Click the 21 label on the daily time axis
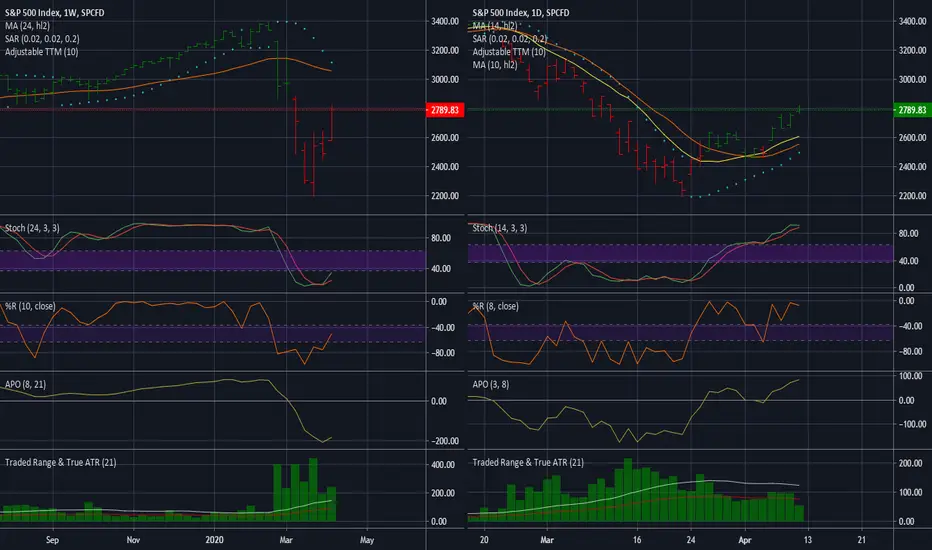This screenshot has width=932, height=550. pyautogui.click(x=861, y=540)
